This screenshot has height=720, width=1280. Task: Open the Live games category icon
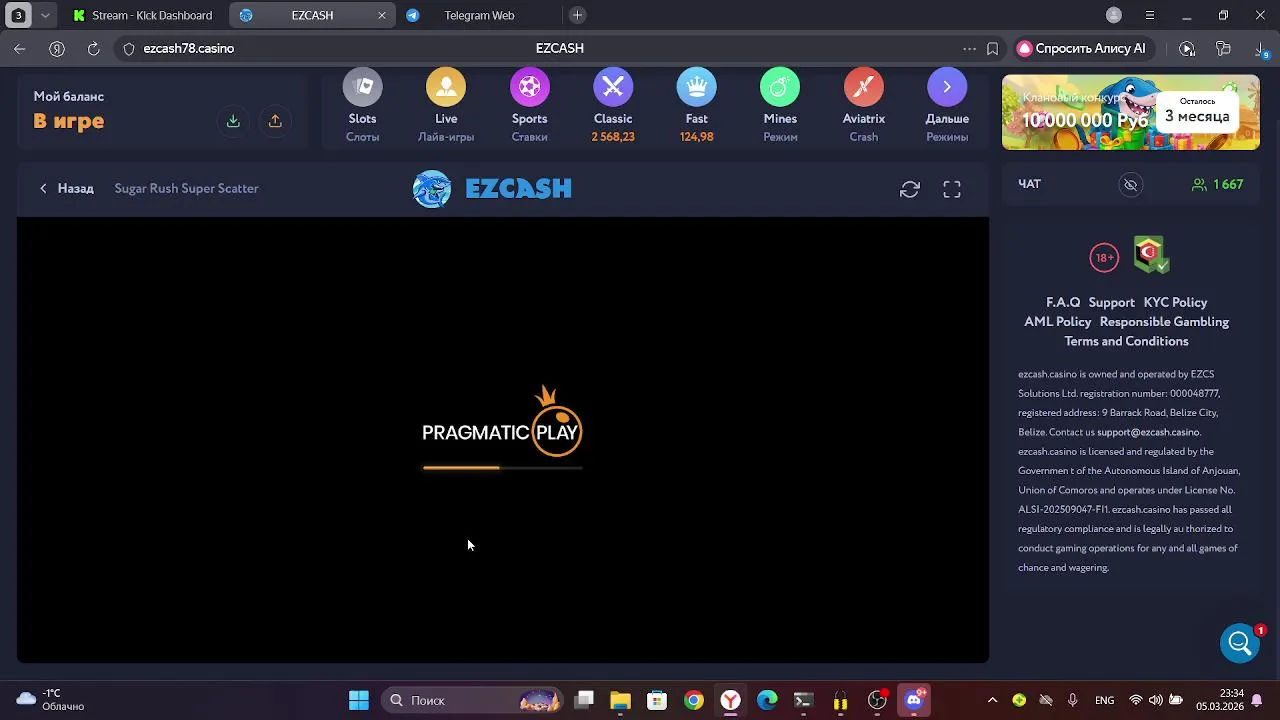pyautogui.click(x=446, y=88)
